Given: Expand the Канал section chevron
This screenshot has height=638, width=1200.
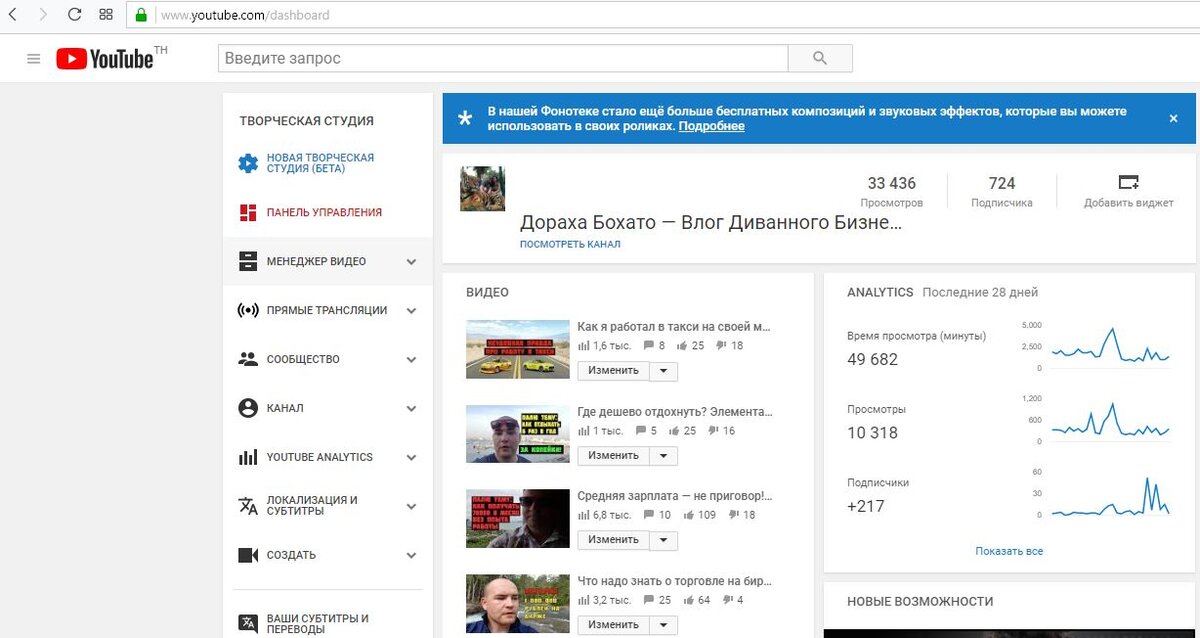Looking at the screenshot, I should pyautogui.click(x=411, y=409).
